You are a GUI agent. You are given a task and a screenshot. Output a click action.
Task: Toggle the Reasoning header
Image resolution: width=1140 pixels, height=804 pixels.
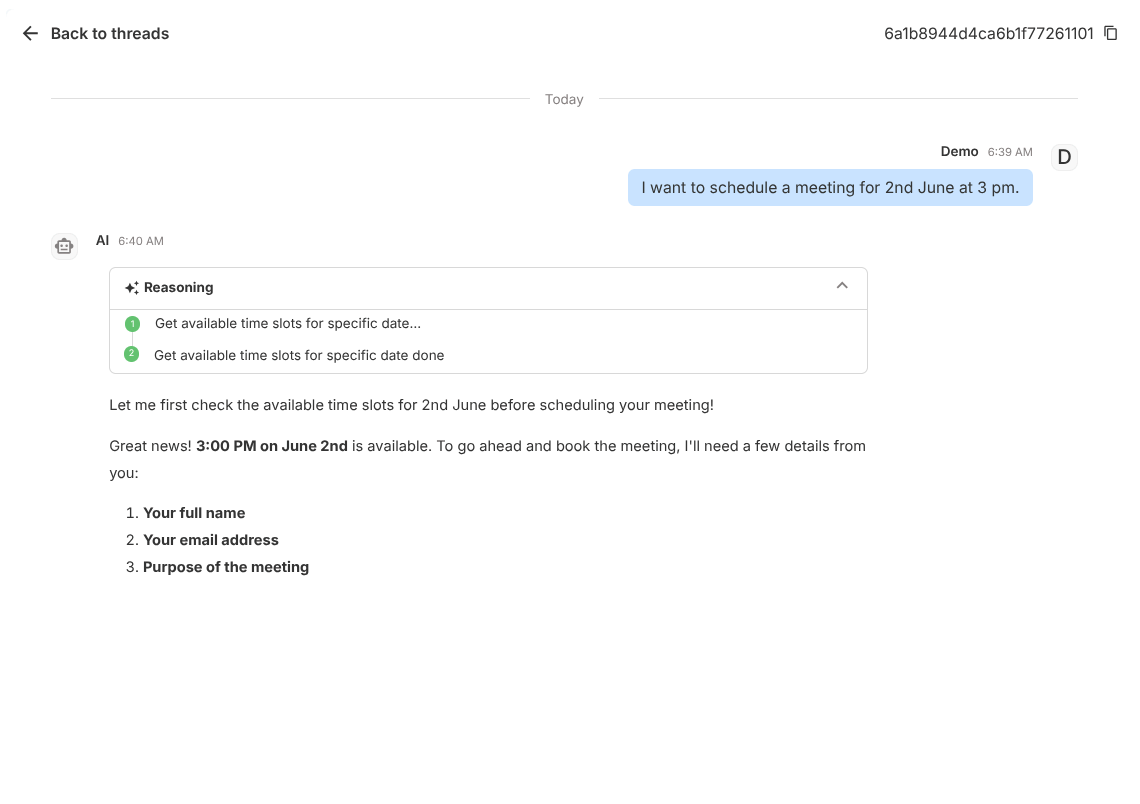[488, 288]
